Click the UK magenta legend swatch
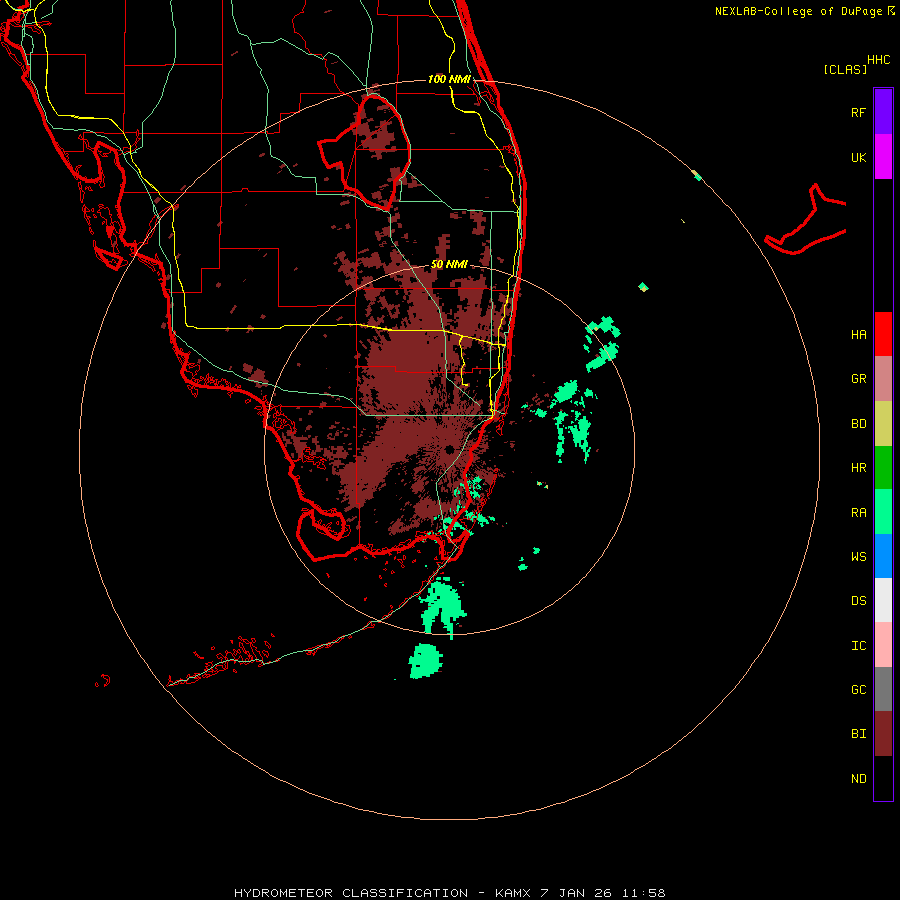The image size is (900, 900). [883, 157]
